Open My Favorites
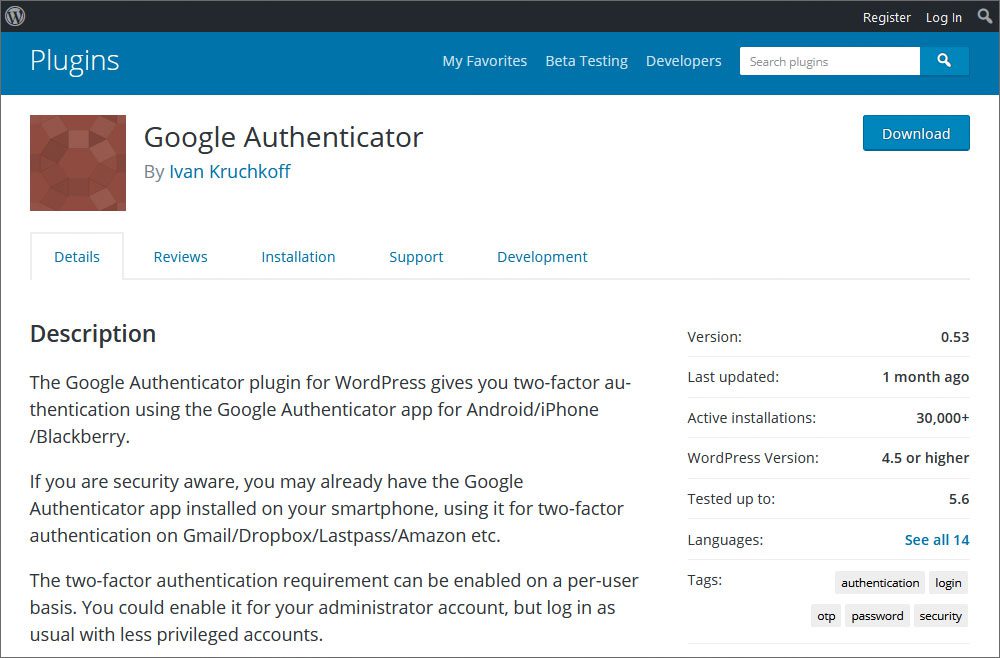This screenshot has width=1000, height=658. [x=484, y=61]
